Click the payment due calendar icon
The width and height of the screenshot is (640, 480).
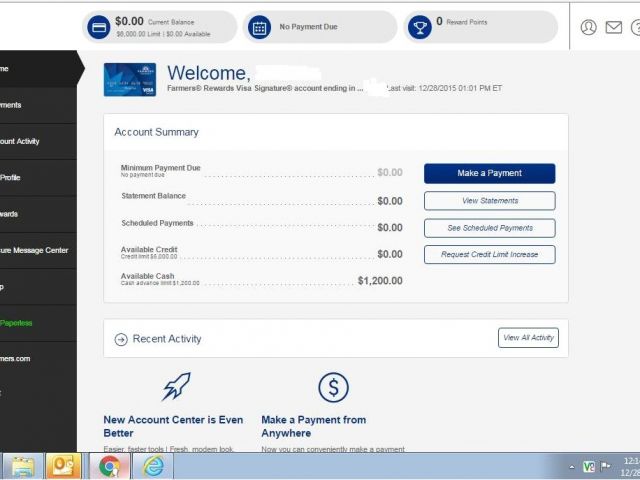tap(260, 27)
